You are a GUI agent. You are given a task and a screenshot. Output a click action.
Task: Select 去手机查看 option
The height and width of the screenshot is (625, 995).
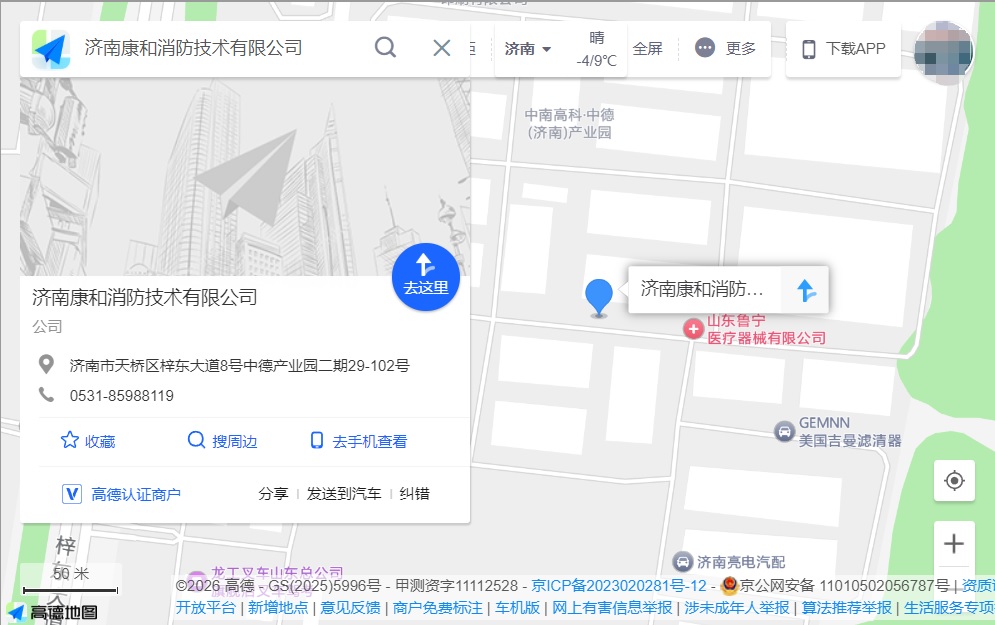point(358,441)
